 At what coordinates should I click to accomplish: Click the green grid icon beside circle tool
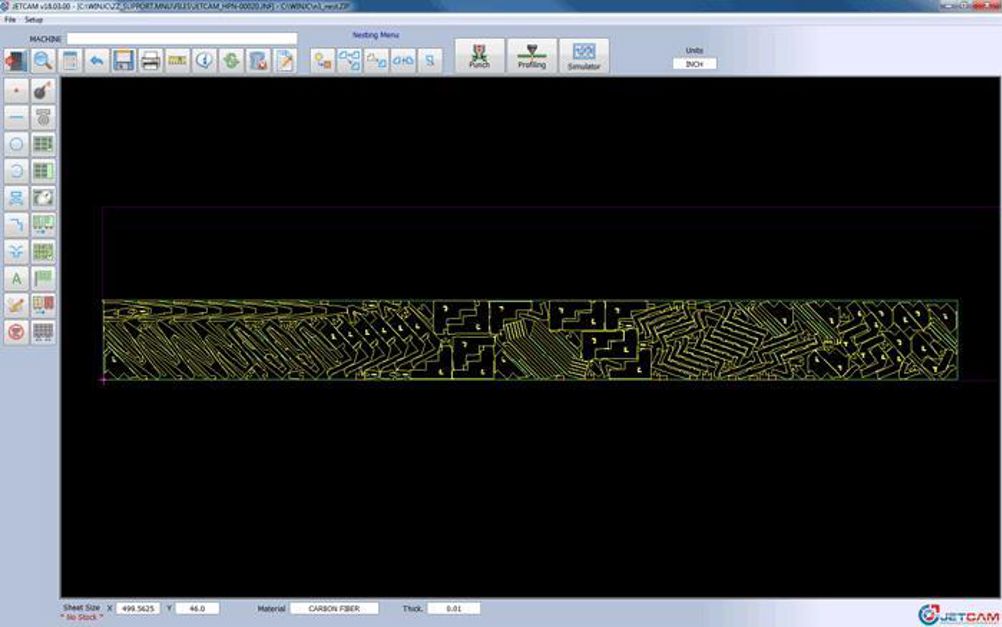click(43, 144)
